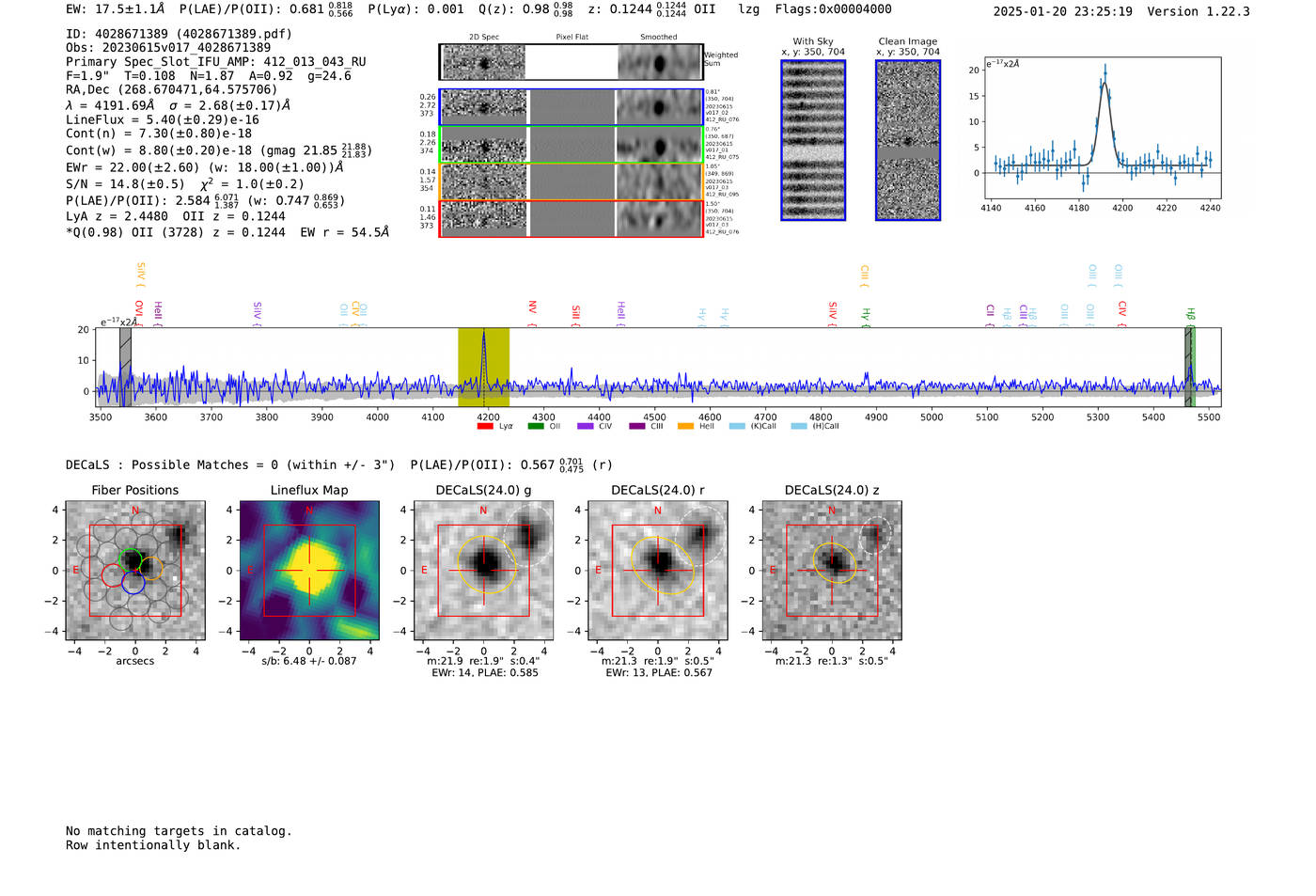
Task: Click the OVI line label
Action: [139, 310]
